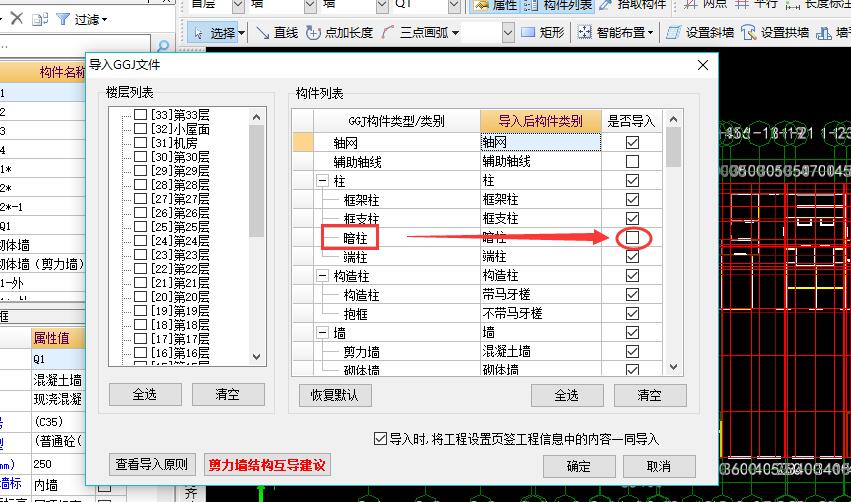Click 全选 under the component list
Viewport: 851px width, 502px height.
(x=567, y=395)
